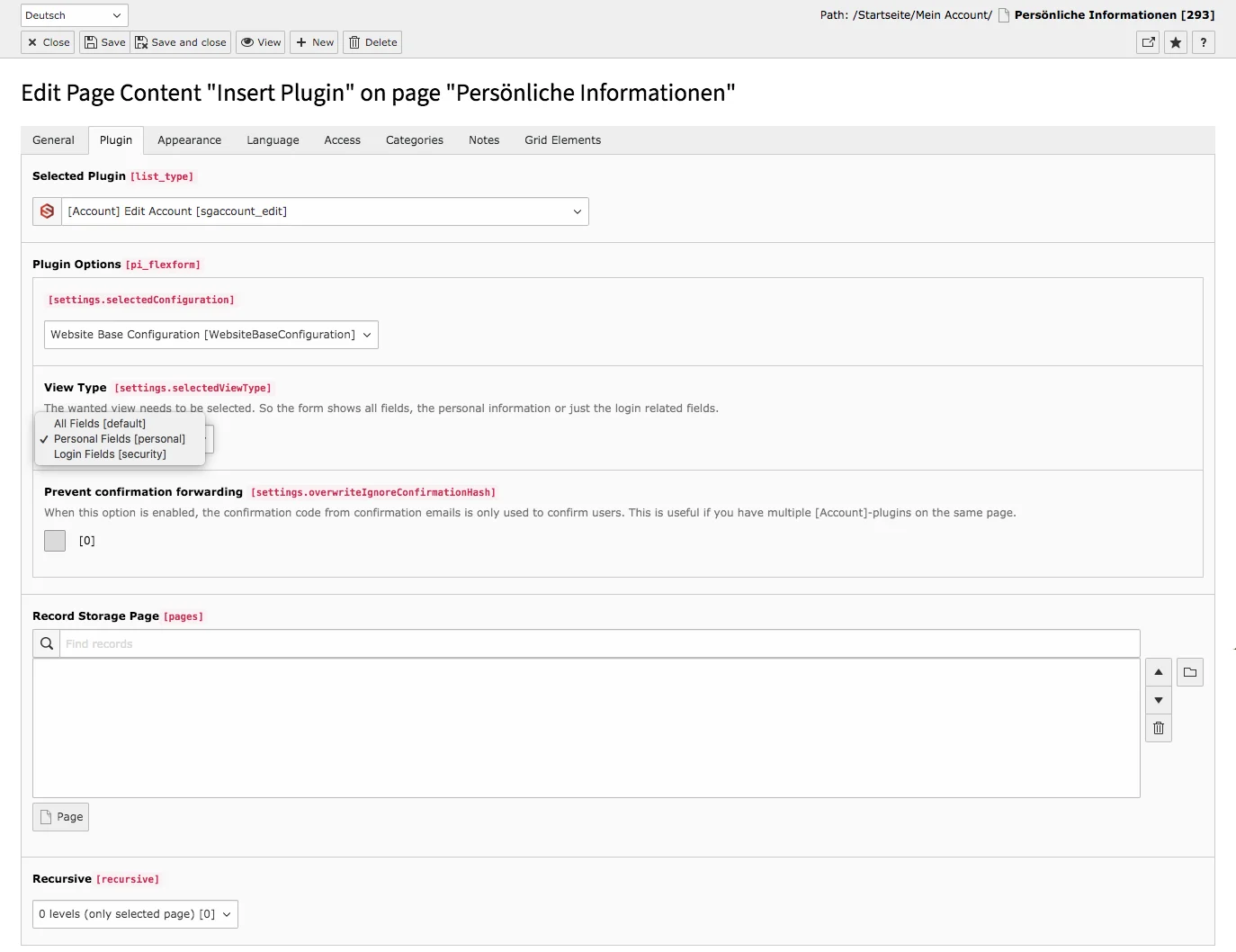Screen dimensions: 1236x952
Task: Switch to the Grid Elements tab
Action: pyautogui.click(x=561, y=139)
